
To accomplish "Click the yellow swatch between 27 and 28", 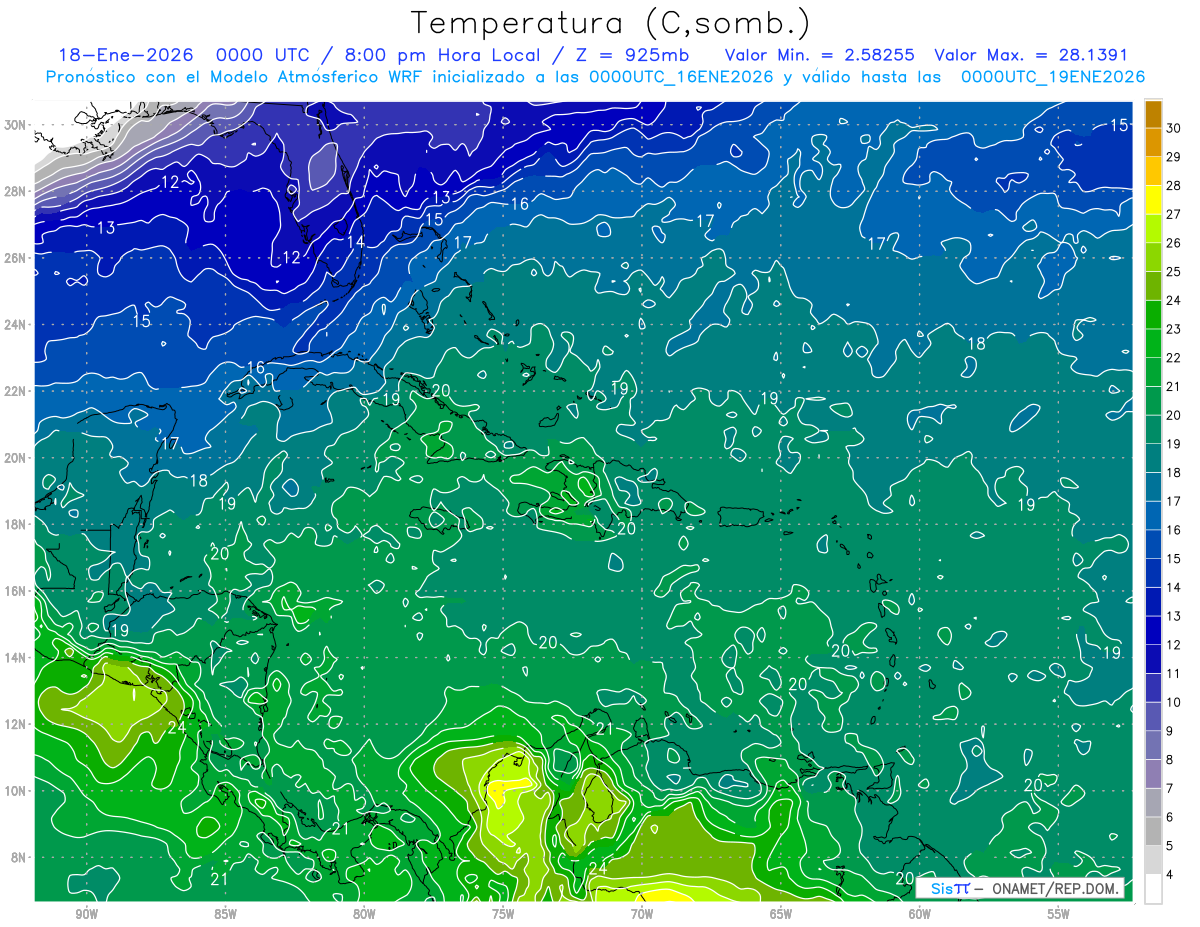I will pyautogui.click(x=1153, y=199).
